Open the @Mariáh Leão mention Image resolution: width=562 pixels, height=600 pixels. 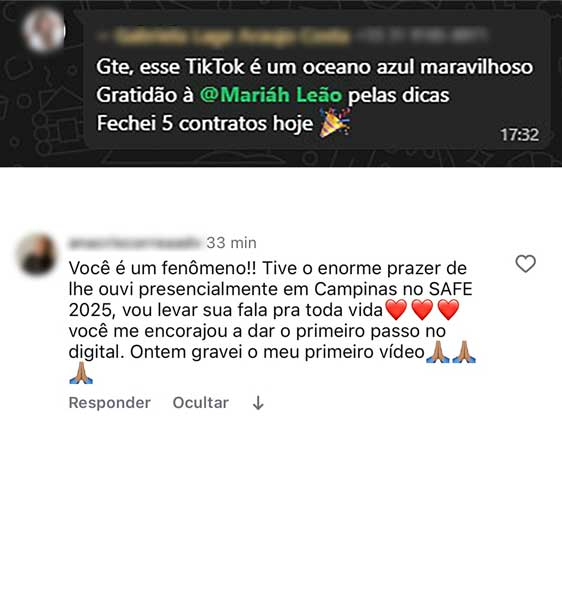270,95
